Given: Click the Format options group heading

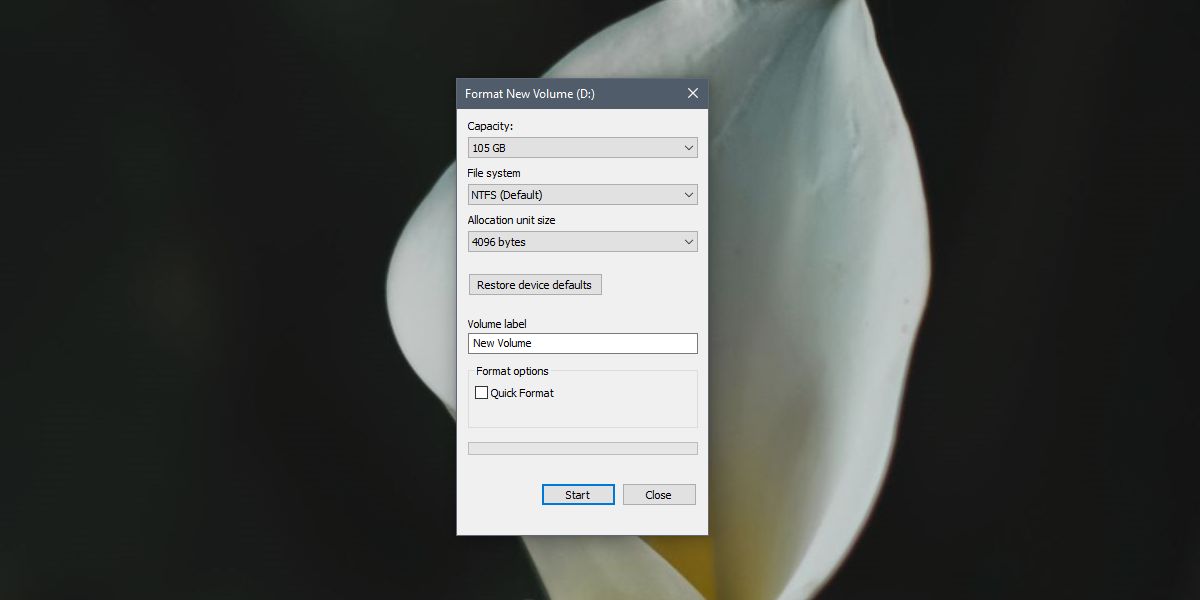Looking at the screenshot, I should coord(512,371).
